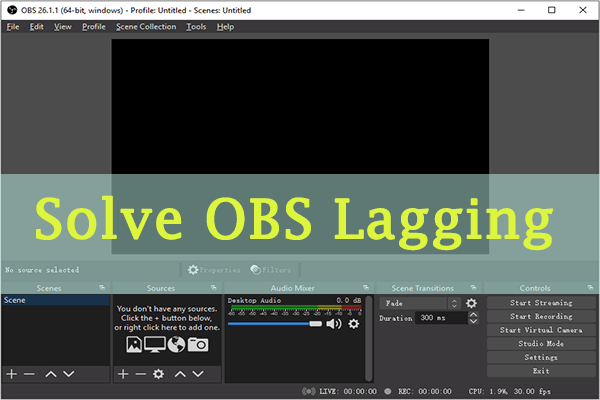This screenshot has height=400, width=600.
Task: Open the View menu
Action: (x=63, y=27)
